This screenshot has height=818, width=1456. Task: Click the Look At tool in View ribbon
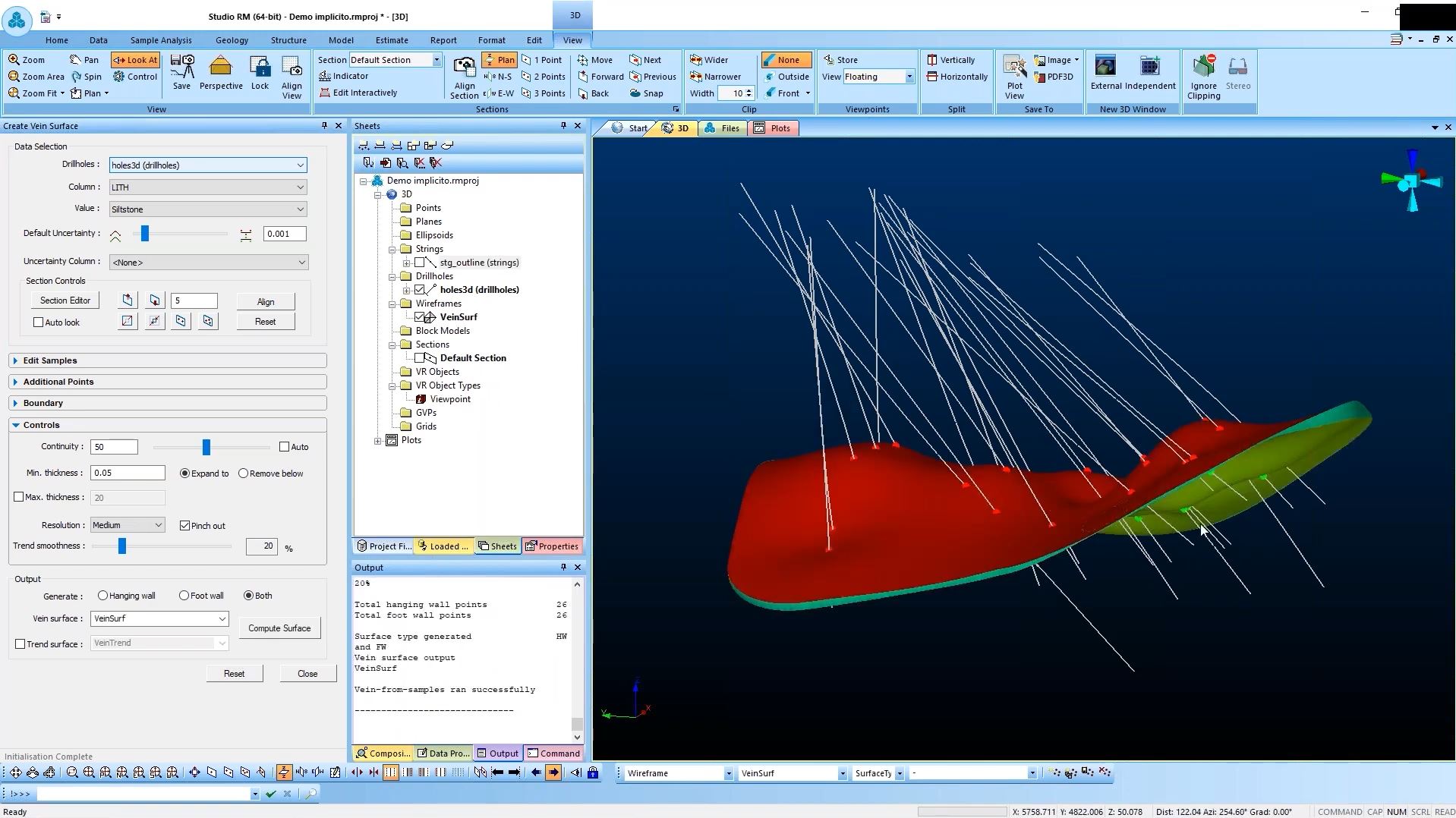click(135, 60)
